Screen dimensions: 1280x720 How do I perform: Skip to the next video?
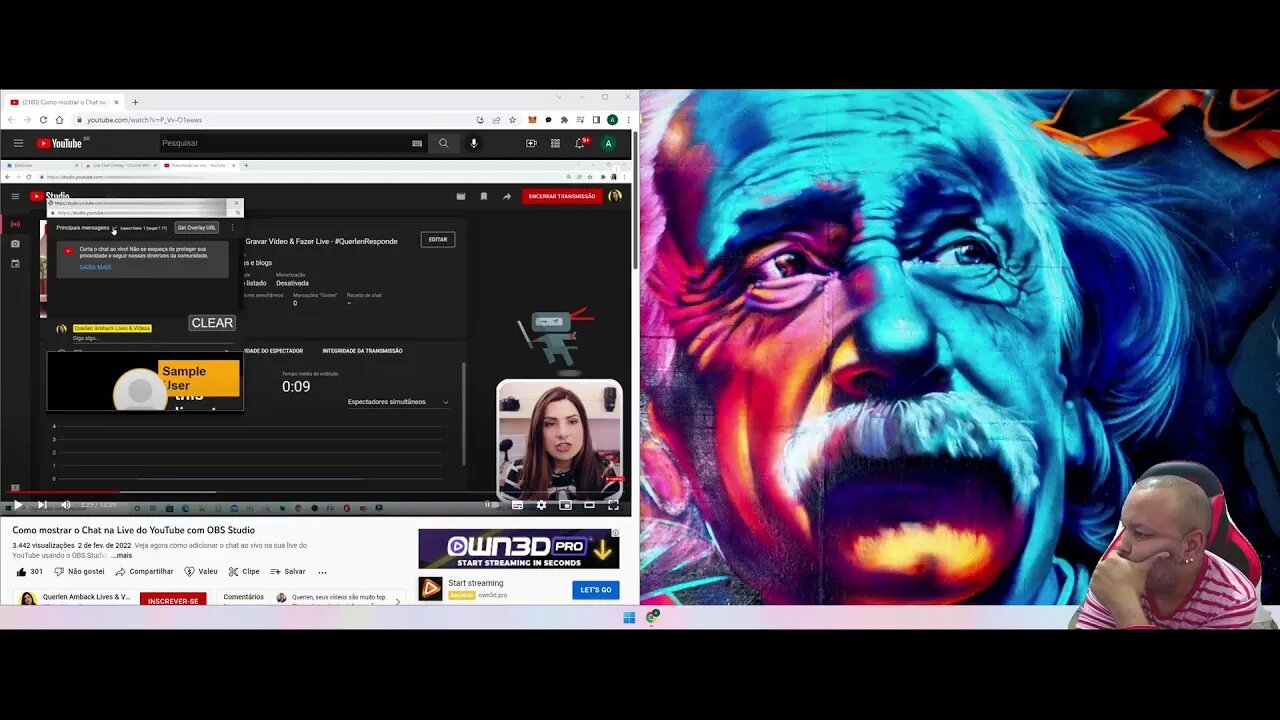(42, 505)
